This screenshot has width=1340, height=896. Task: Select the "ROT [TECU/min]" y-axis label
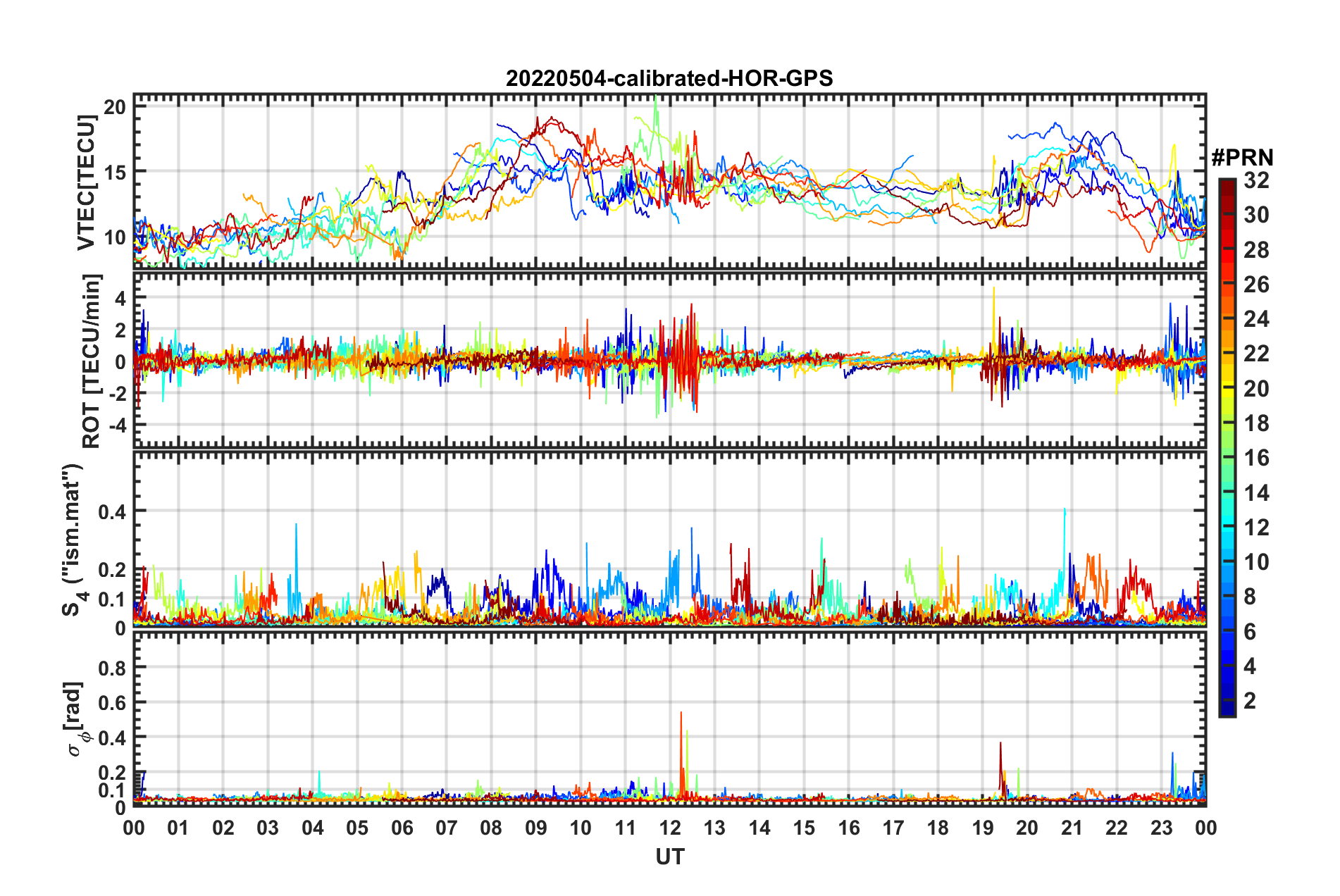[91, 361]
